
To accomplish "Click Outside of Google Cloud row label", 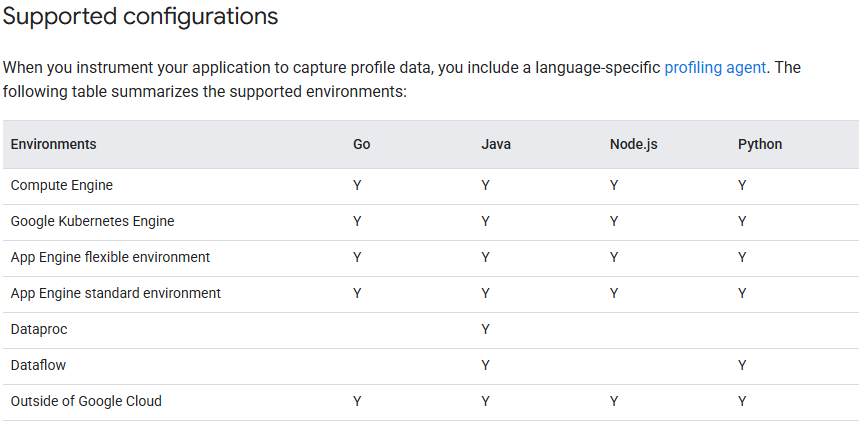I will coord(86,401).
